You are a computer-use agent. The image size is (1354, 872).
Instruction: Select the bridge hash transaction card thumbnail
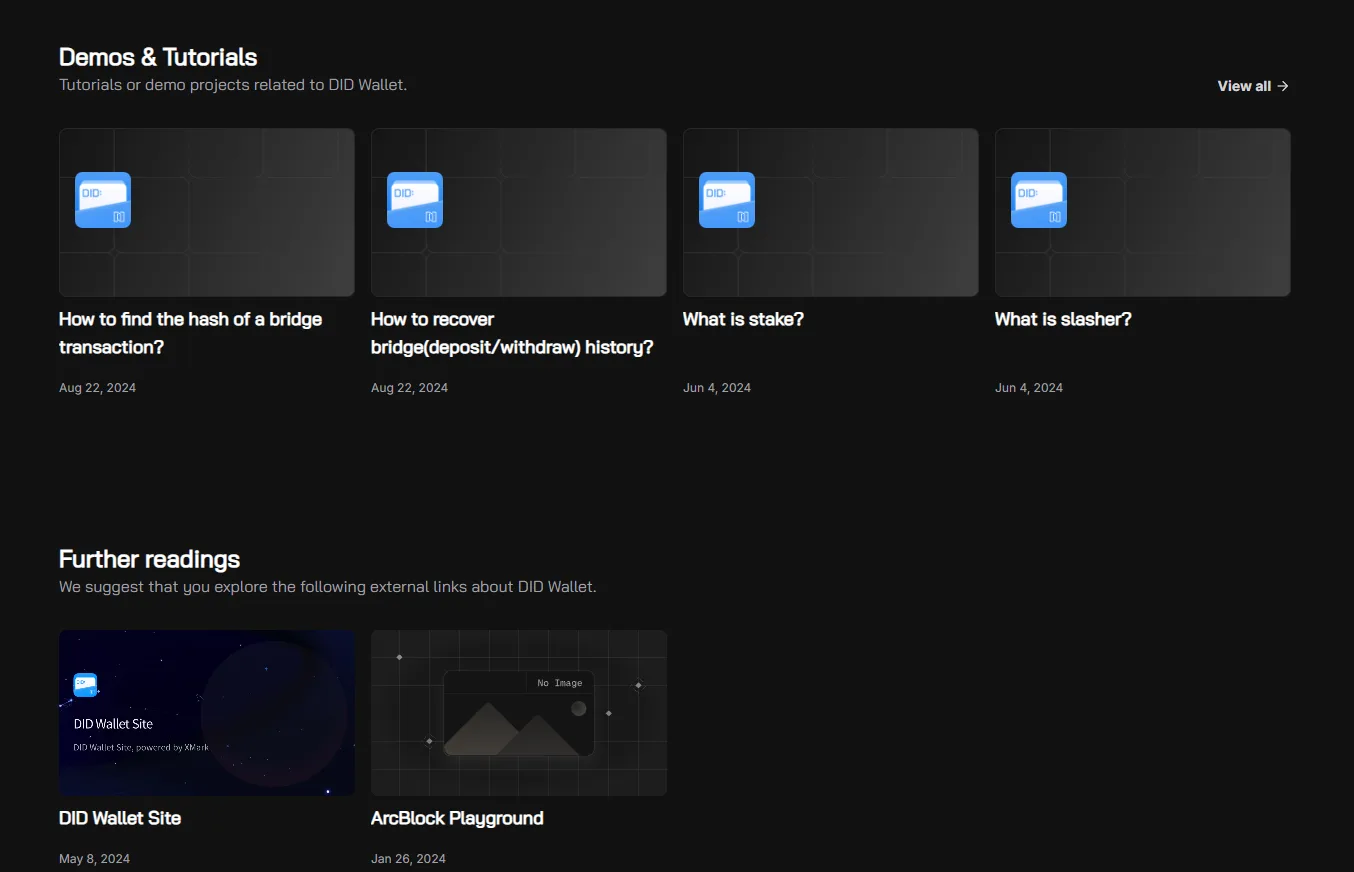(207, 212)
